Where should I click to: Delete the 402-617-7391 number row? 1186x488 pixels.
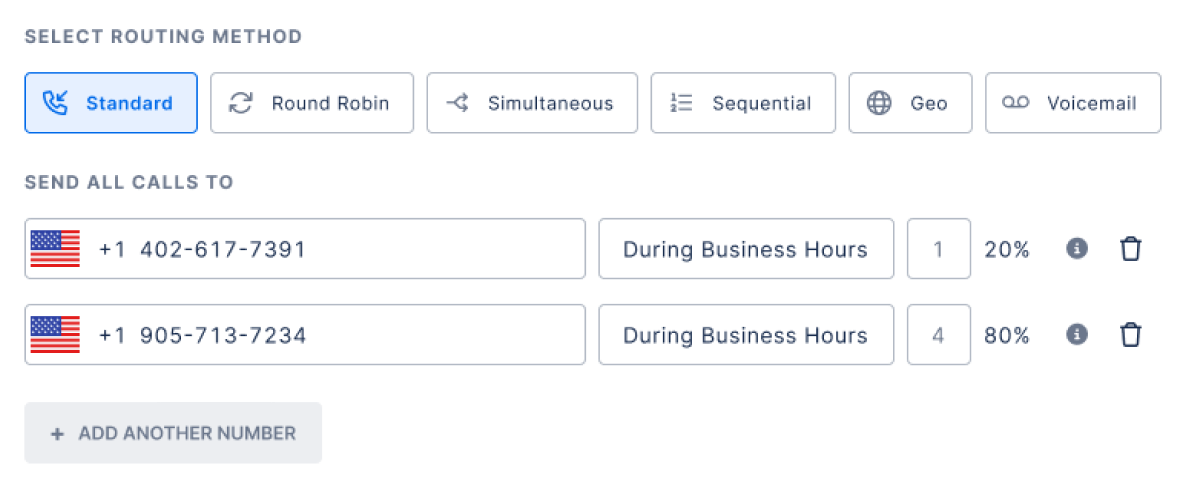(x=1130, y=249)
